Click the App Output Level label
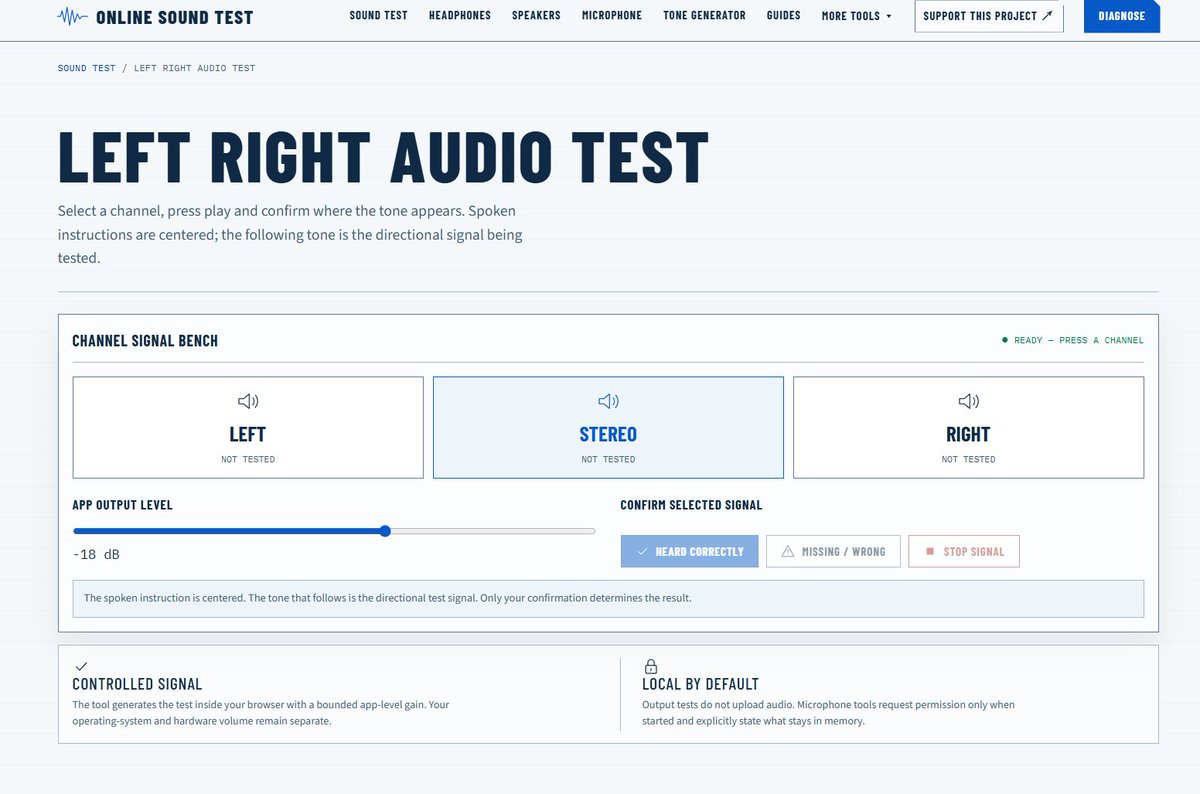Screen dimensions: 1200x794 click(x=122, y=505)
